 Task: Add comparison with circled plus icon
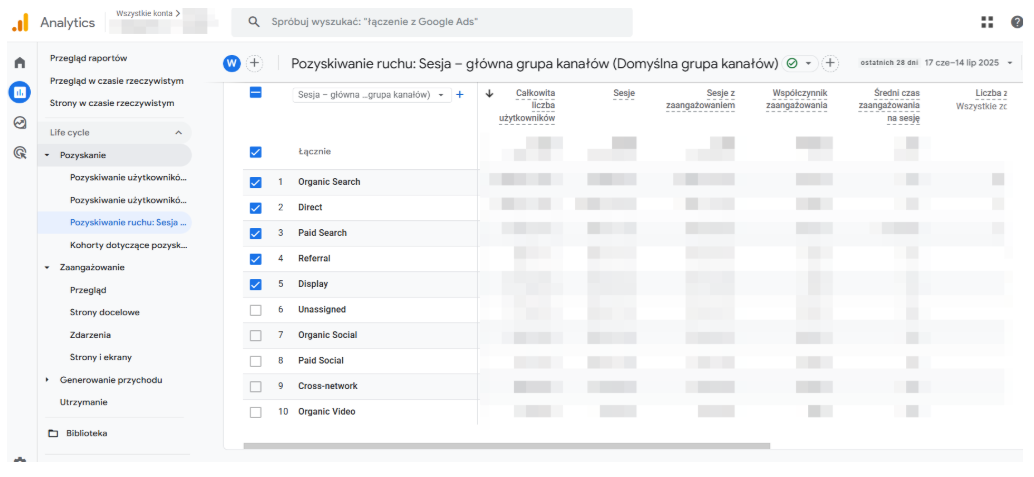tap(255, 63)
